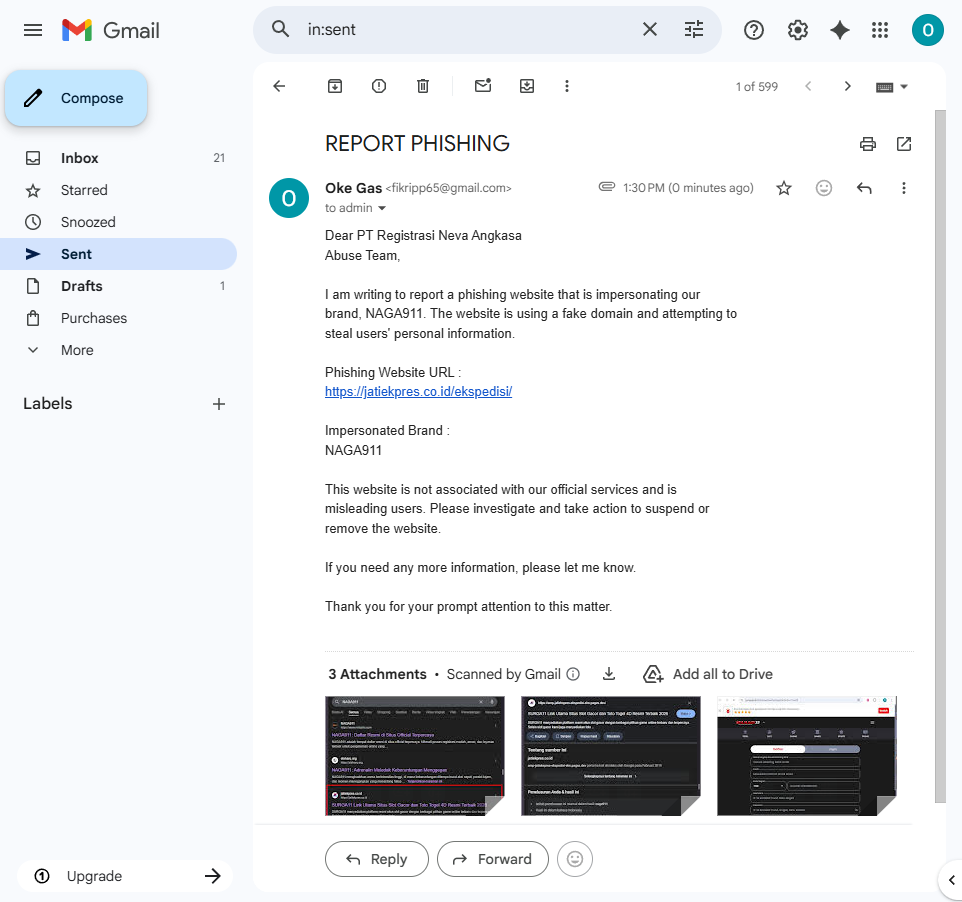The height and width of the screenshot is (902, 962).
Task: Click the Reply button
Action: (377, 859)
